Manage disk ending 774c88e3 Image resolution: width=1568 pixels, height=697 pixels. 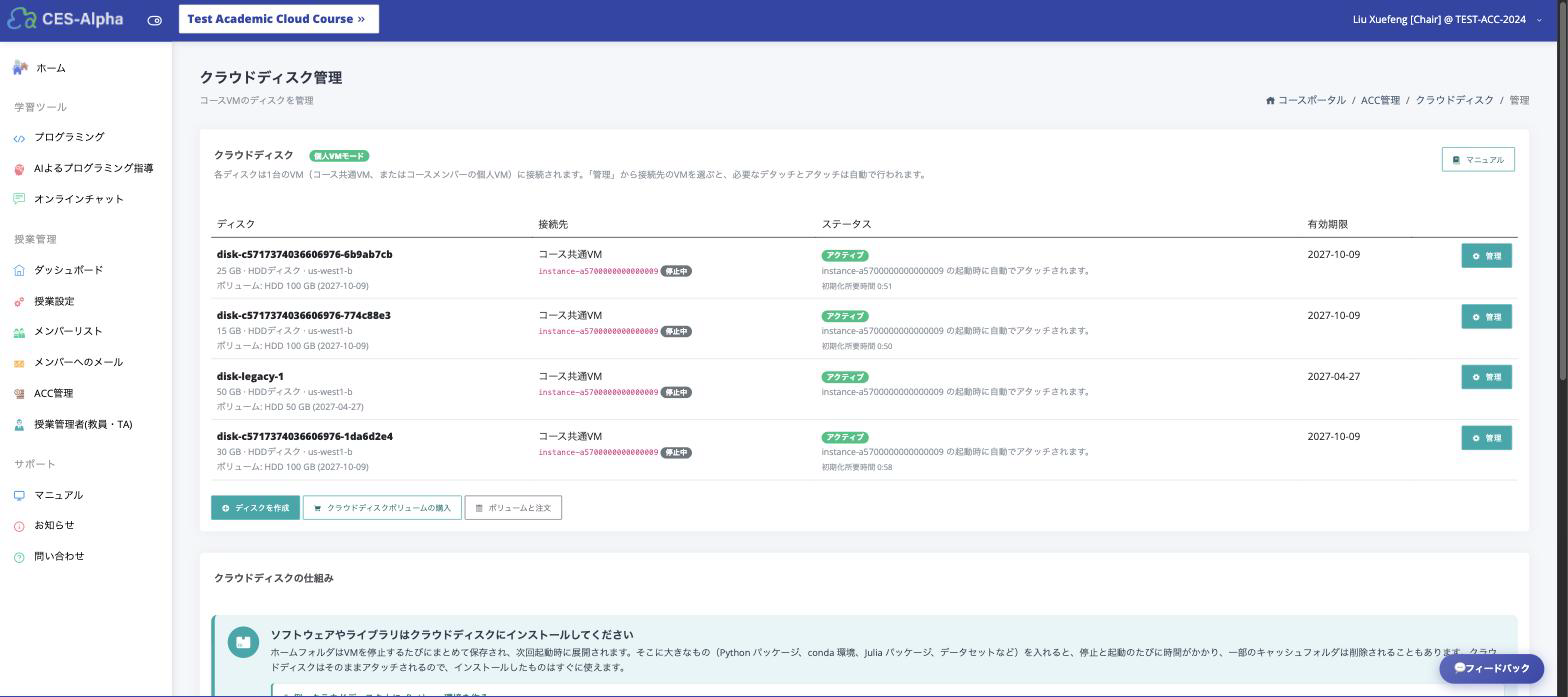(1486, 317)
